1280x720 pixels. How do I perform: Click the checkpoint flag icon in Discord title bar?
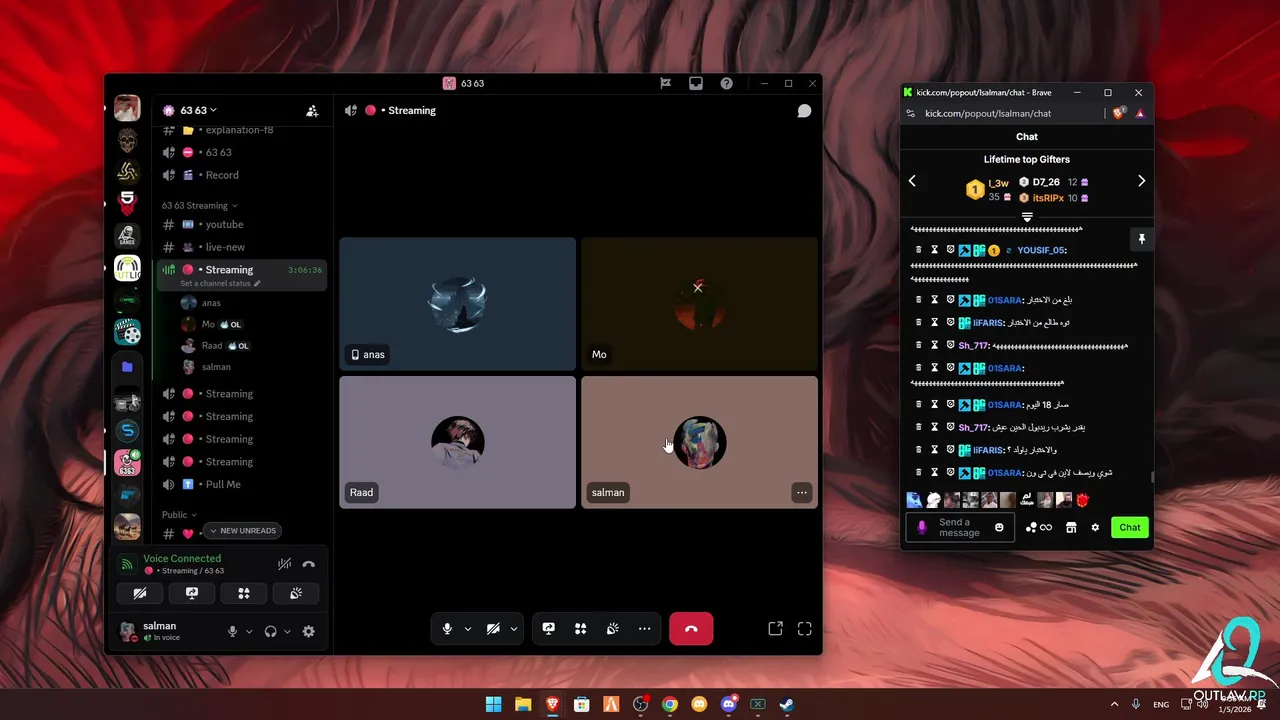tap(665, 83)
